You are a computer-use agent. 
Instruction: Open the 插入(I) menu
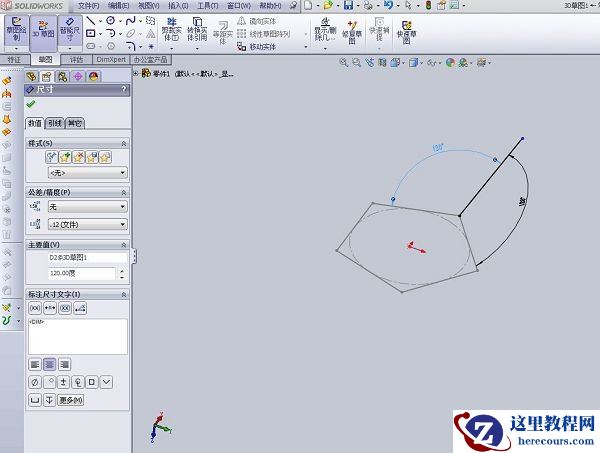pyautogui.click(x=178, y=6)
